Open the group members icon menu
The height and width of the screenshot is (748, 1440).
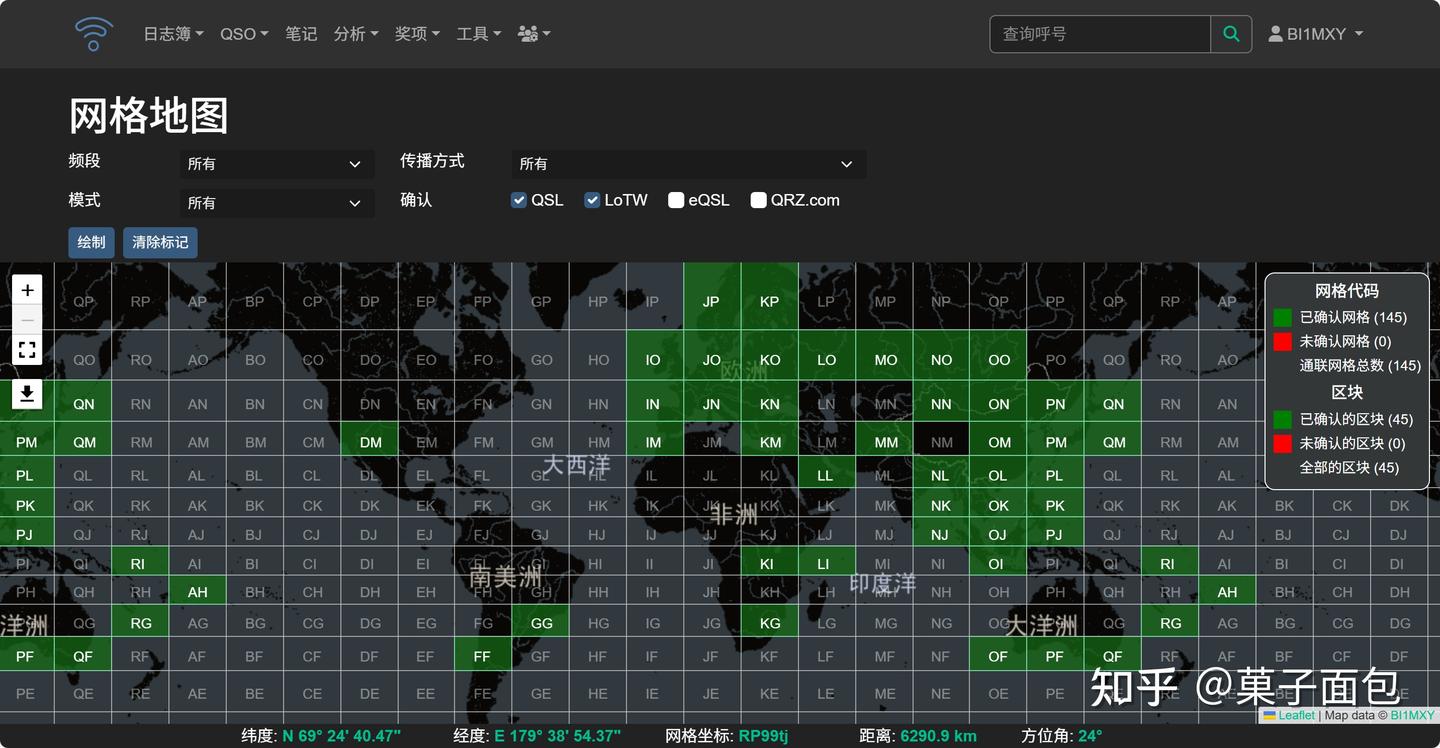point(527,33)
